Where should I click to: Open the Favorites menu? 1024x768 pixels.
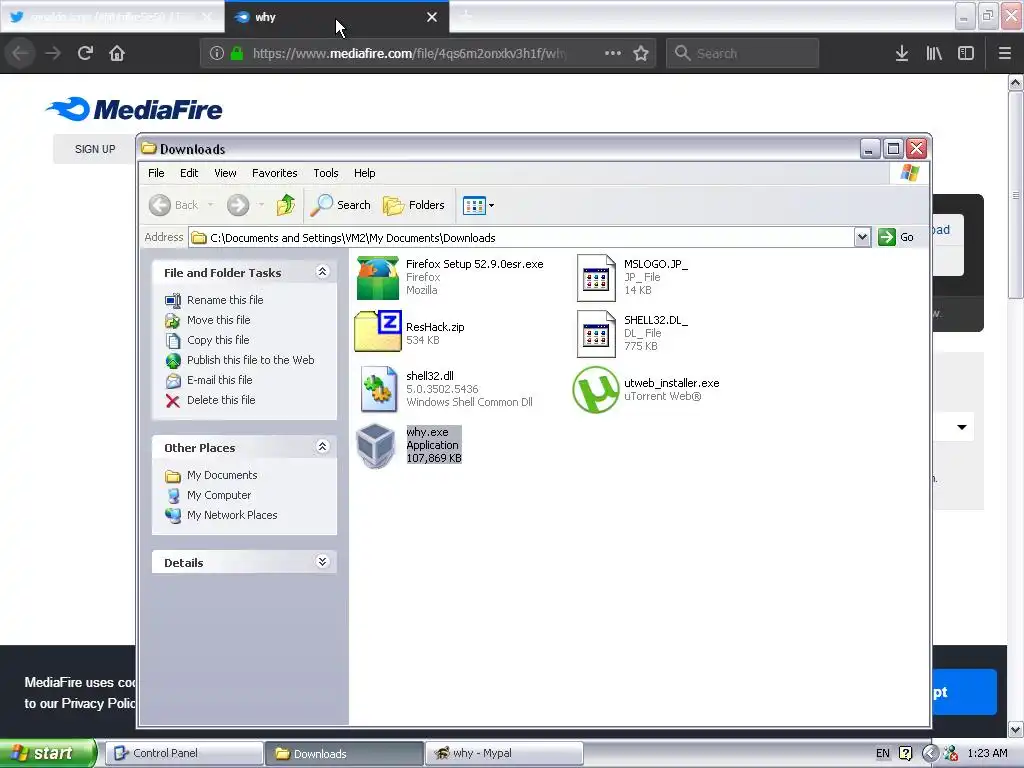click(x=274, y=173)
